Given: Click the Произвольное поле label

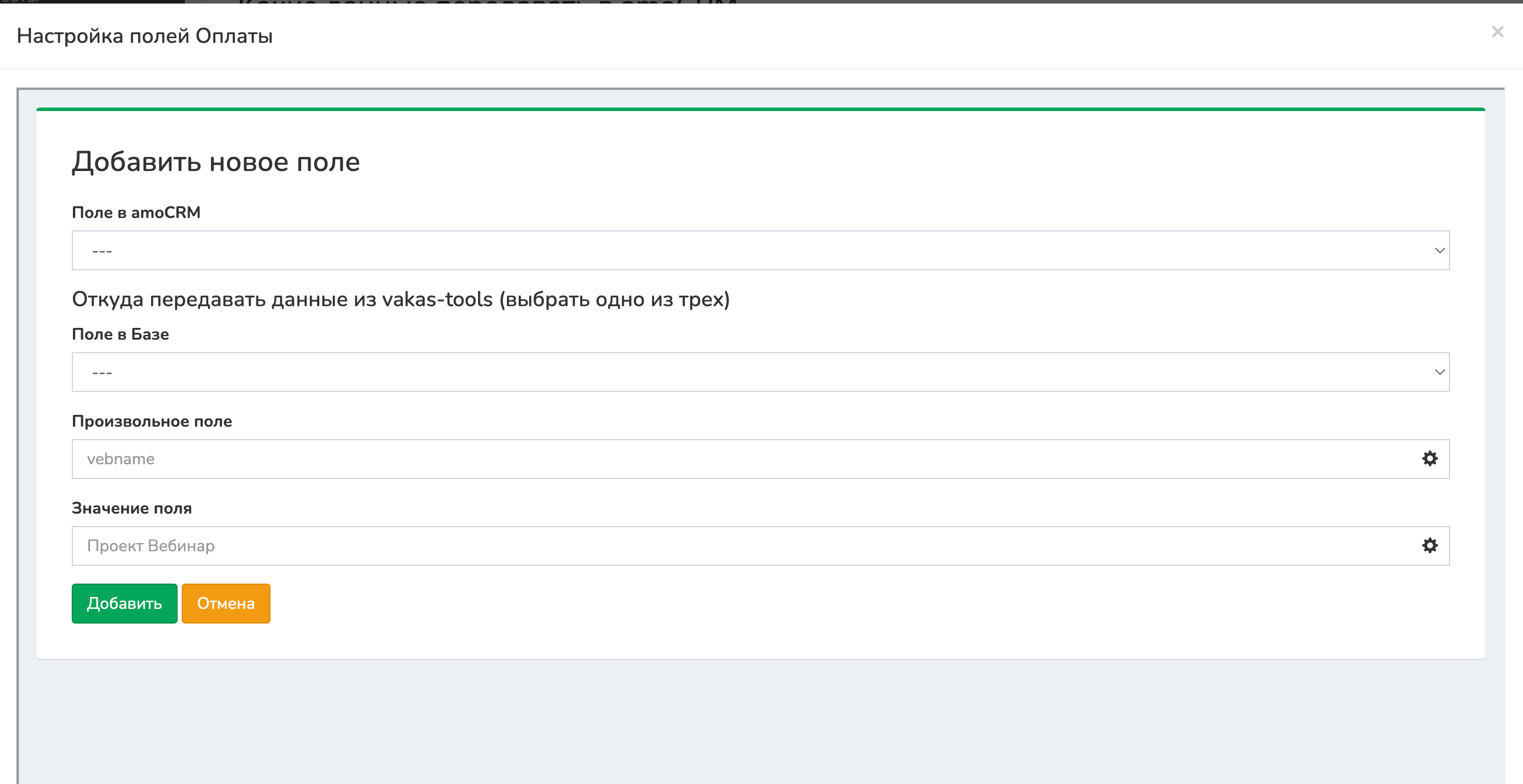Looking at the screenshot, I should coord(152,421).
